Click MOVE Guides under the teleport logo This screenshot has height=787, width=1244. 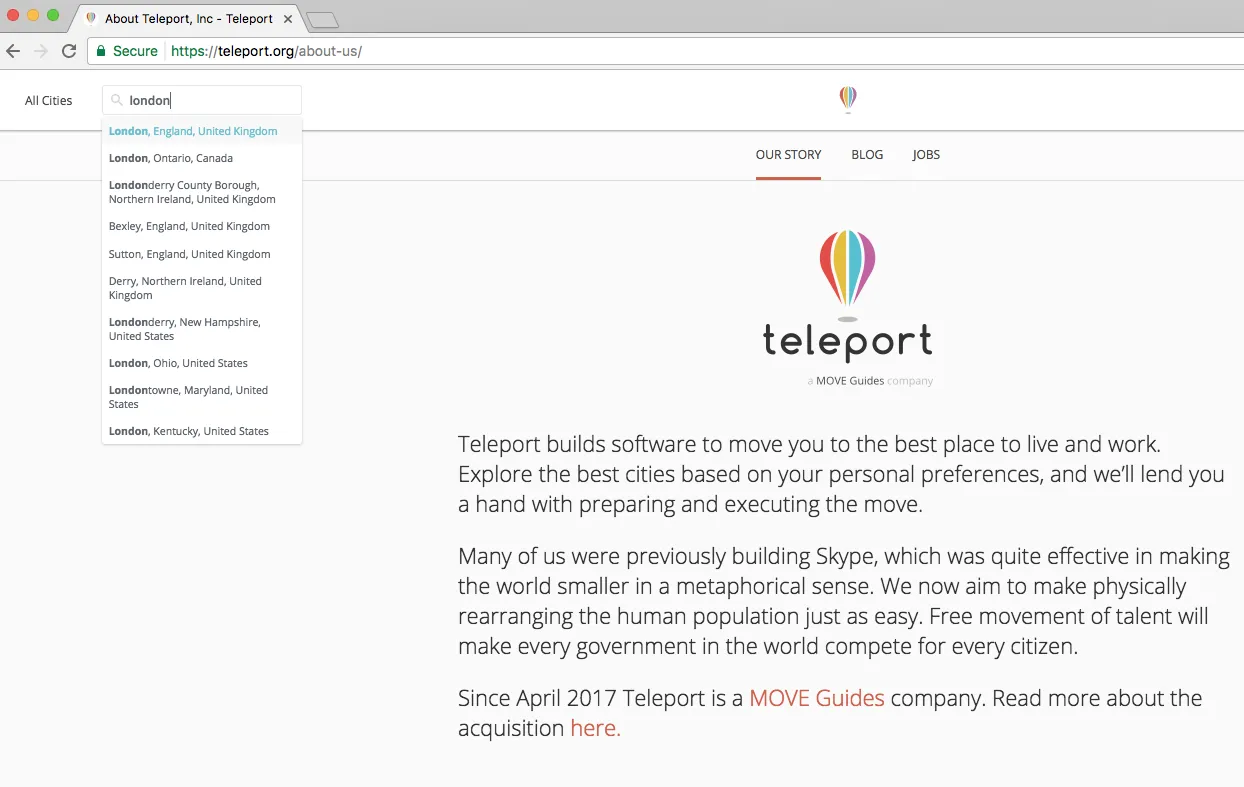[850, 381]
